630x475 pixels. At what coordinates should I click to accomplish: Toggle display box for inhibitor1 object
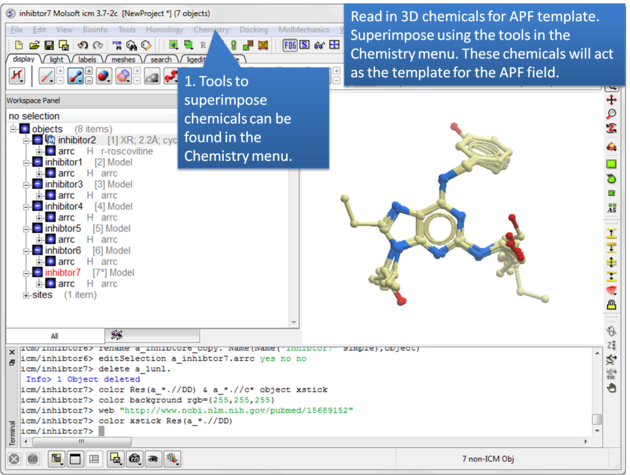pyautogui.click(x=37, y=162)
